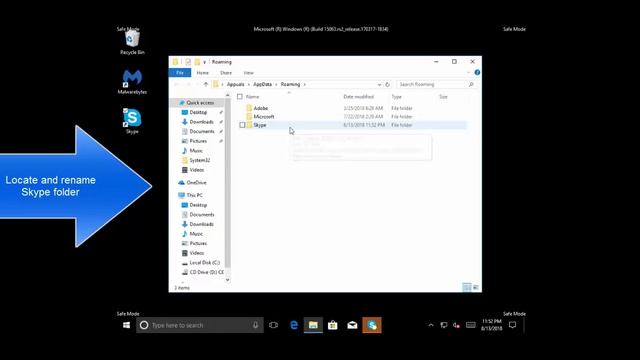Image resolution: width=640 pixels, height=360 pixels.
Task: Sort by Date modified column header
Action: 358,97
